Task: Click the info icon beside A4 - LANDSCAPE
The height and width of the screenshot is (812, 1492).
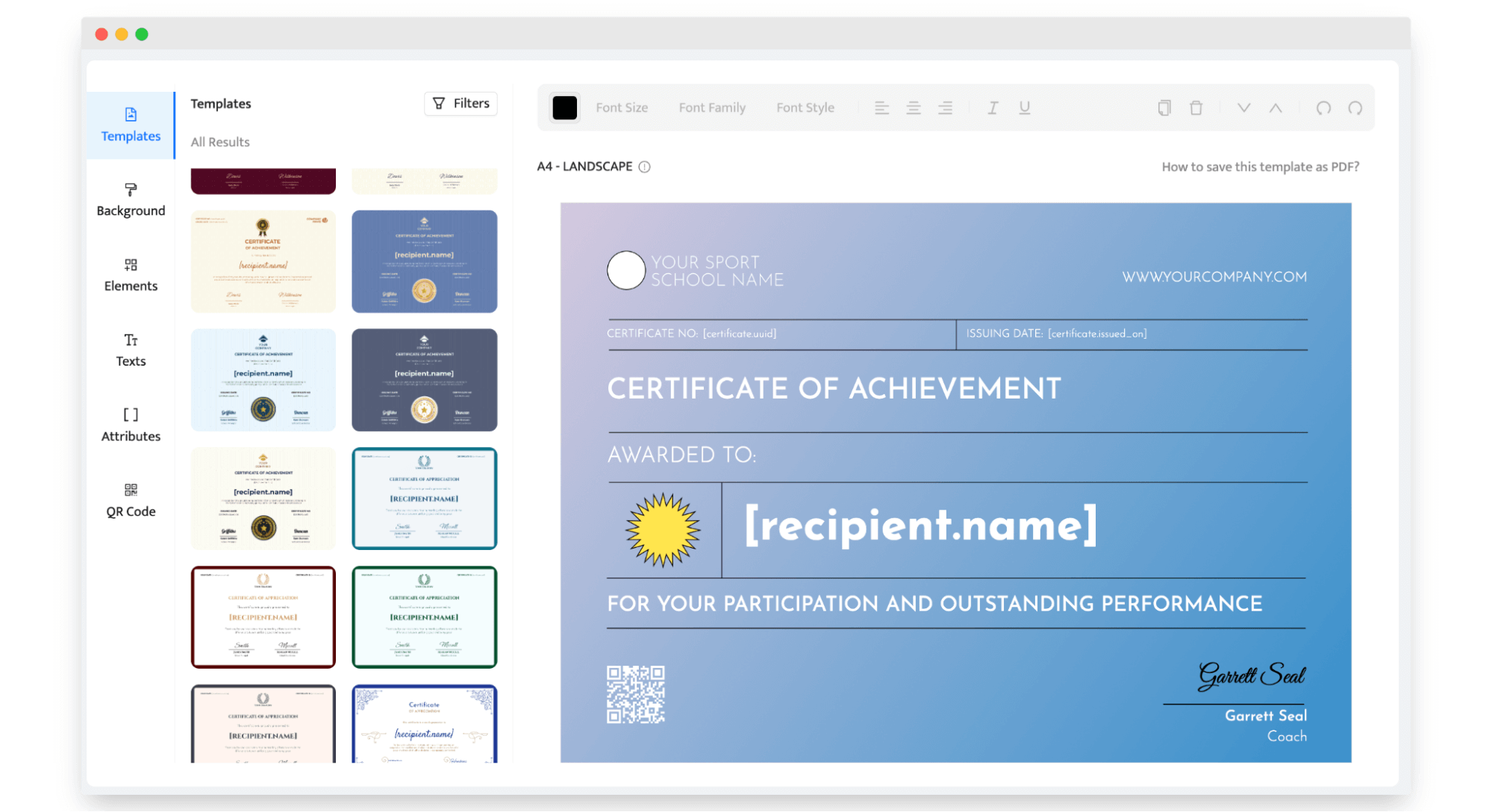Action: point(645,167)
